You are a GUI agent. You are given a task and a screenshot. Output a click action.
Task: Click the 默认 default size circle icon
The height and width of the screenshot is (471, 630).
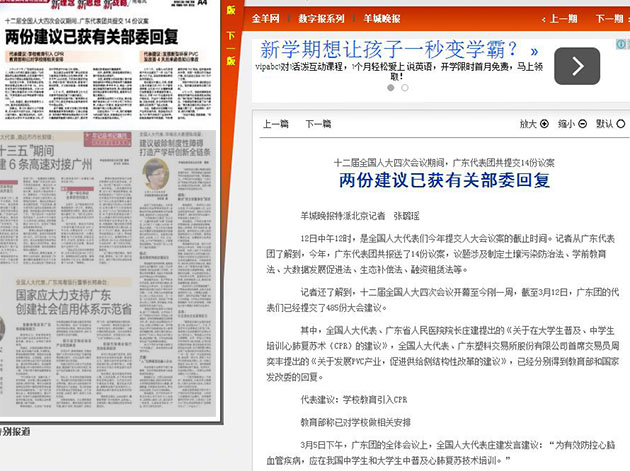coord(621,125)
